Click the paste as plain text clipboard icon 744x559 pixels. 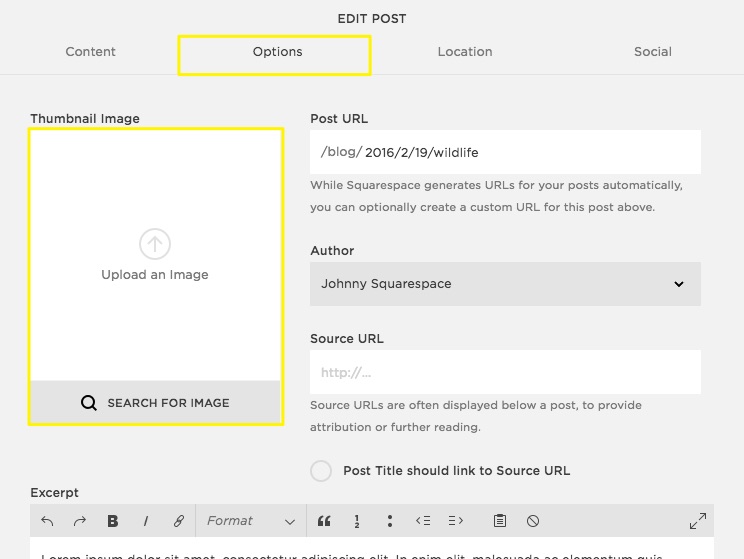coord(500,521)
